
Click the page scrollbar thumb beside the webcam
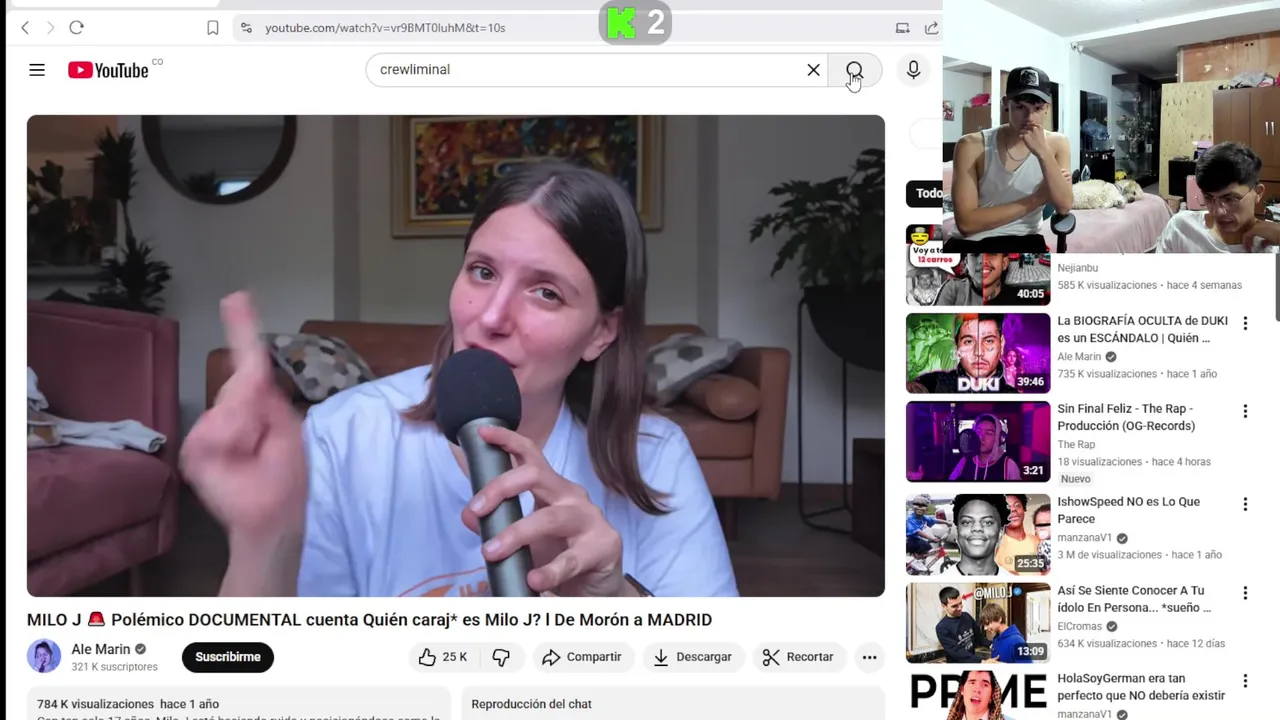pos(1277,287)
